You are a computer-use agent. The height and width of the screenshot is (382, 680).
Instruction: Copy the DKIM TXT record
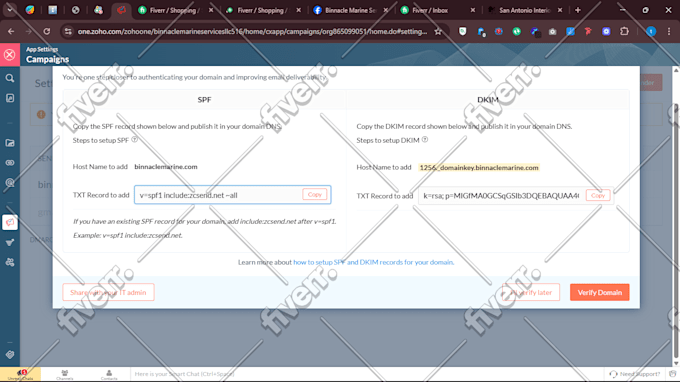coord(598,196)
